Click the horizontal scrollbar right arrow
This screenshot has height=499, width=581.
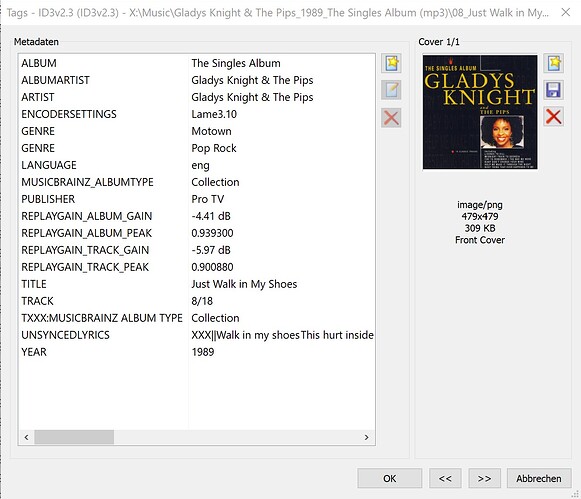point(366,437)
